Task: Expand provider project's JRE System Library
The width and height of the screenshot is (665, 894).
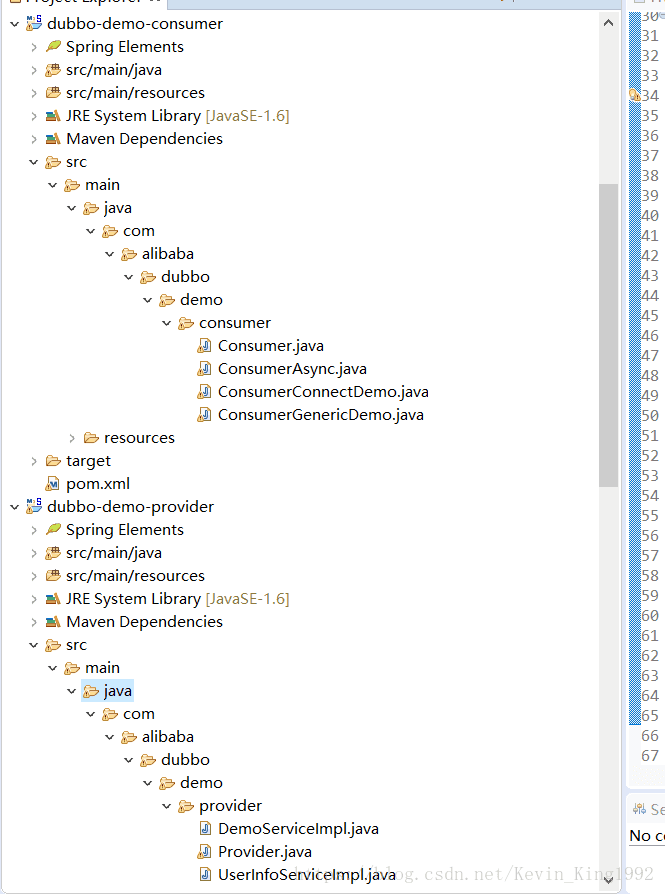Action: coord(34,599)
